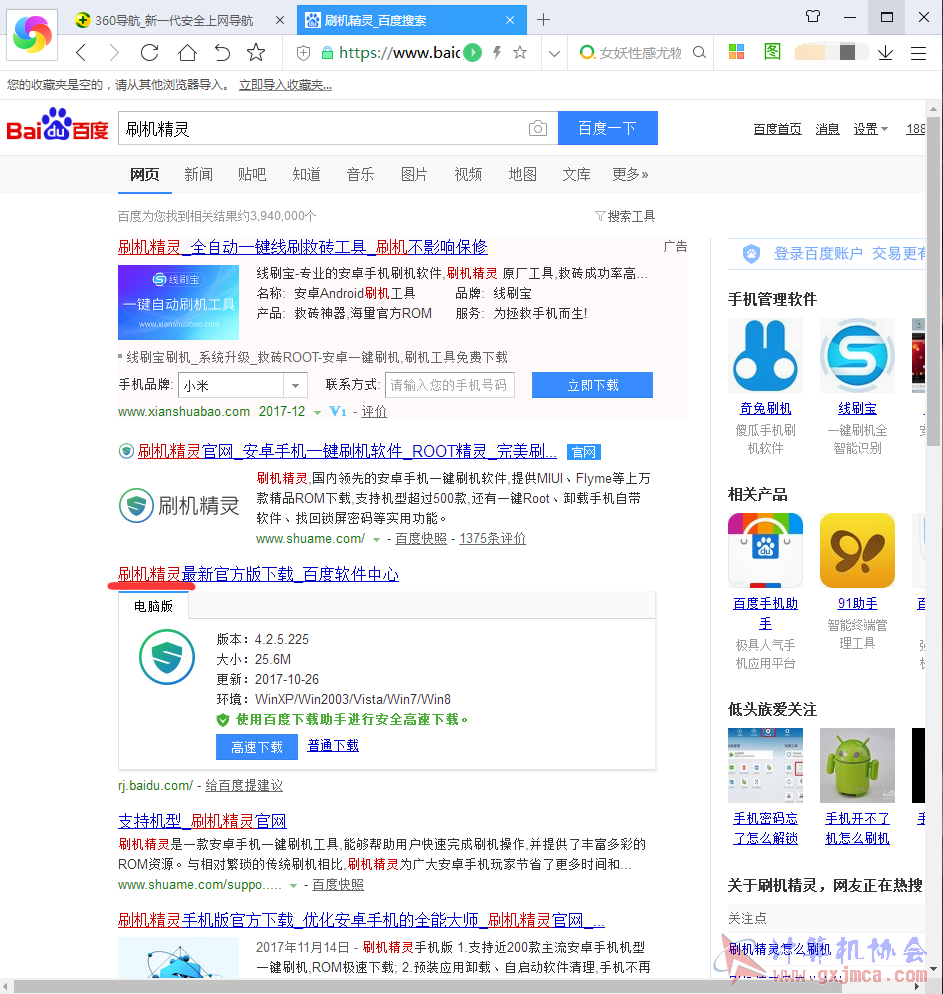Click the lightning speed mode icon
The width and height of the screenshot is (943, 994).
[497, 52]
